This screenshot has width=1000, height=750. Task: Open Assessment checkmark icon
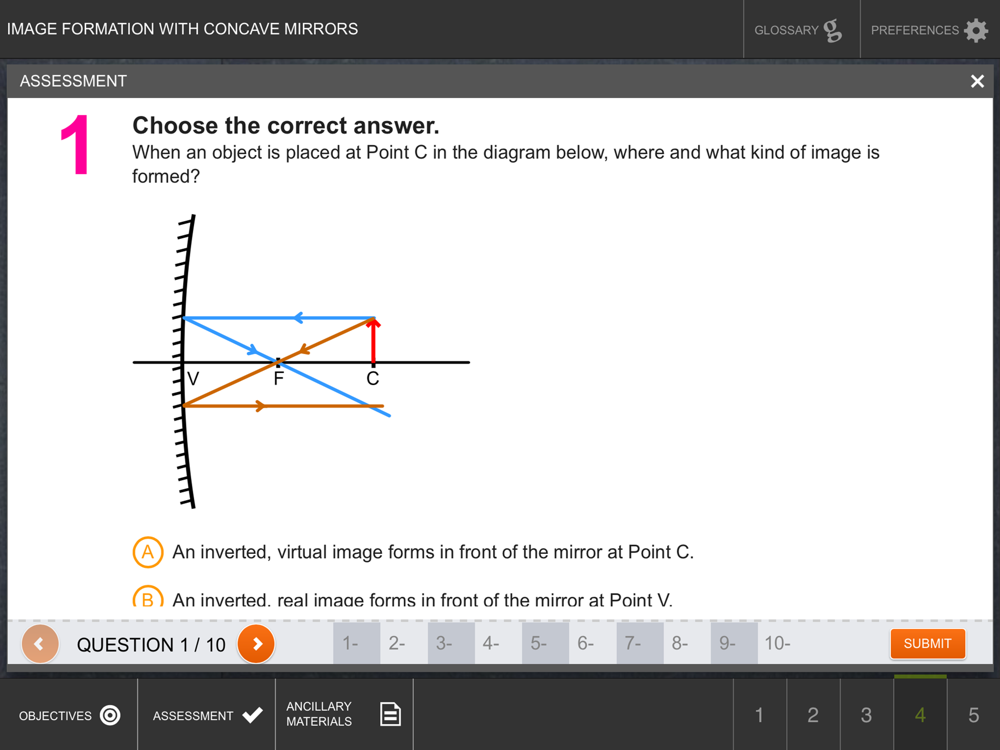[253, 715]
